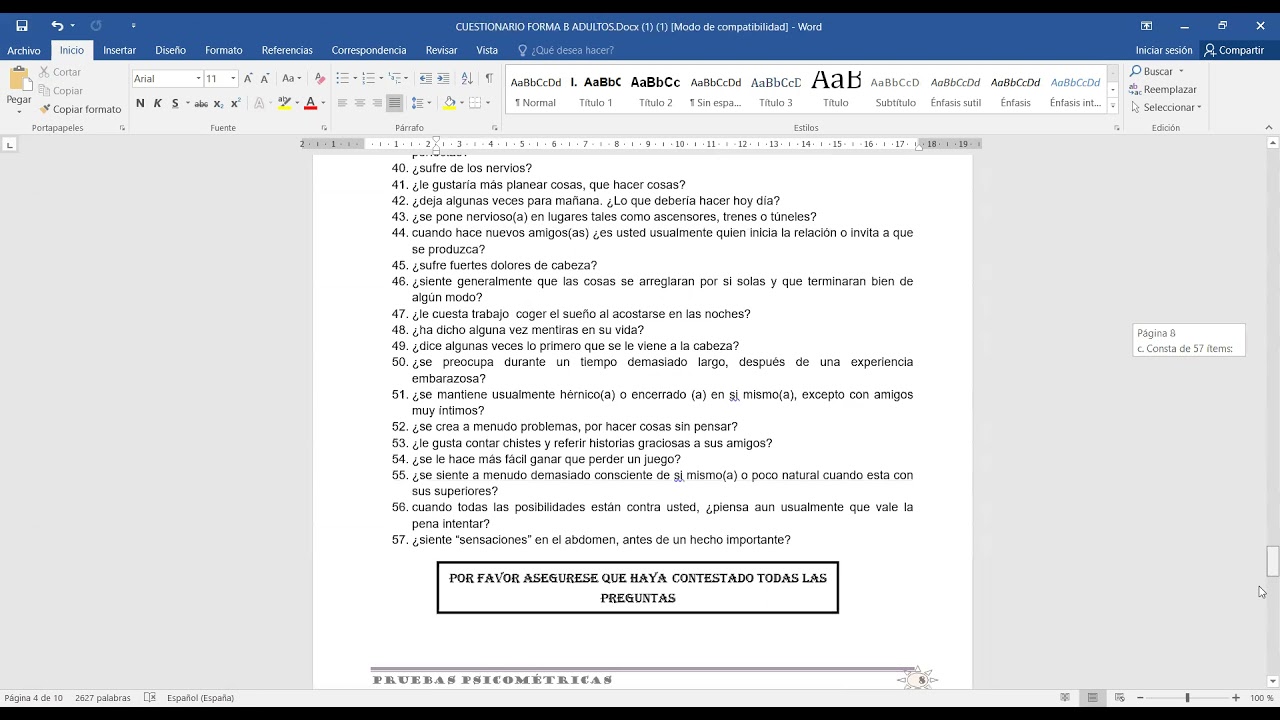Click the increase indent icon
Viewport: 1280px width, 720px height.
443,78
